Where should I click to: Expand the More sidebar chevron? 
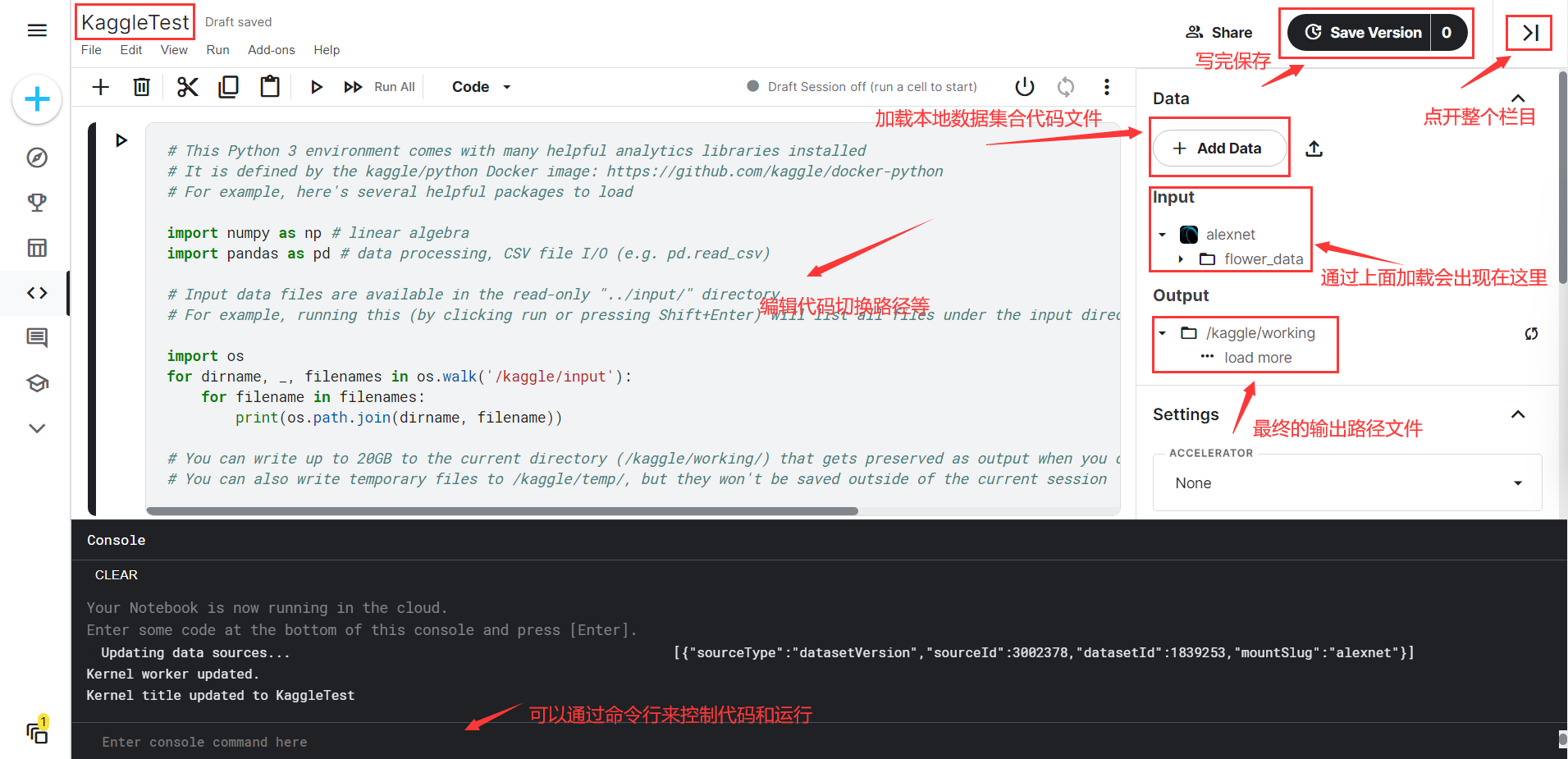pyautogui.click(x=37, y=428)
